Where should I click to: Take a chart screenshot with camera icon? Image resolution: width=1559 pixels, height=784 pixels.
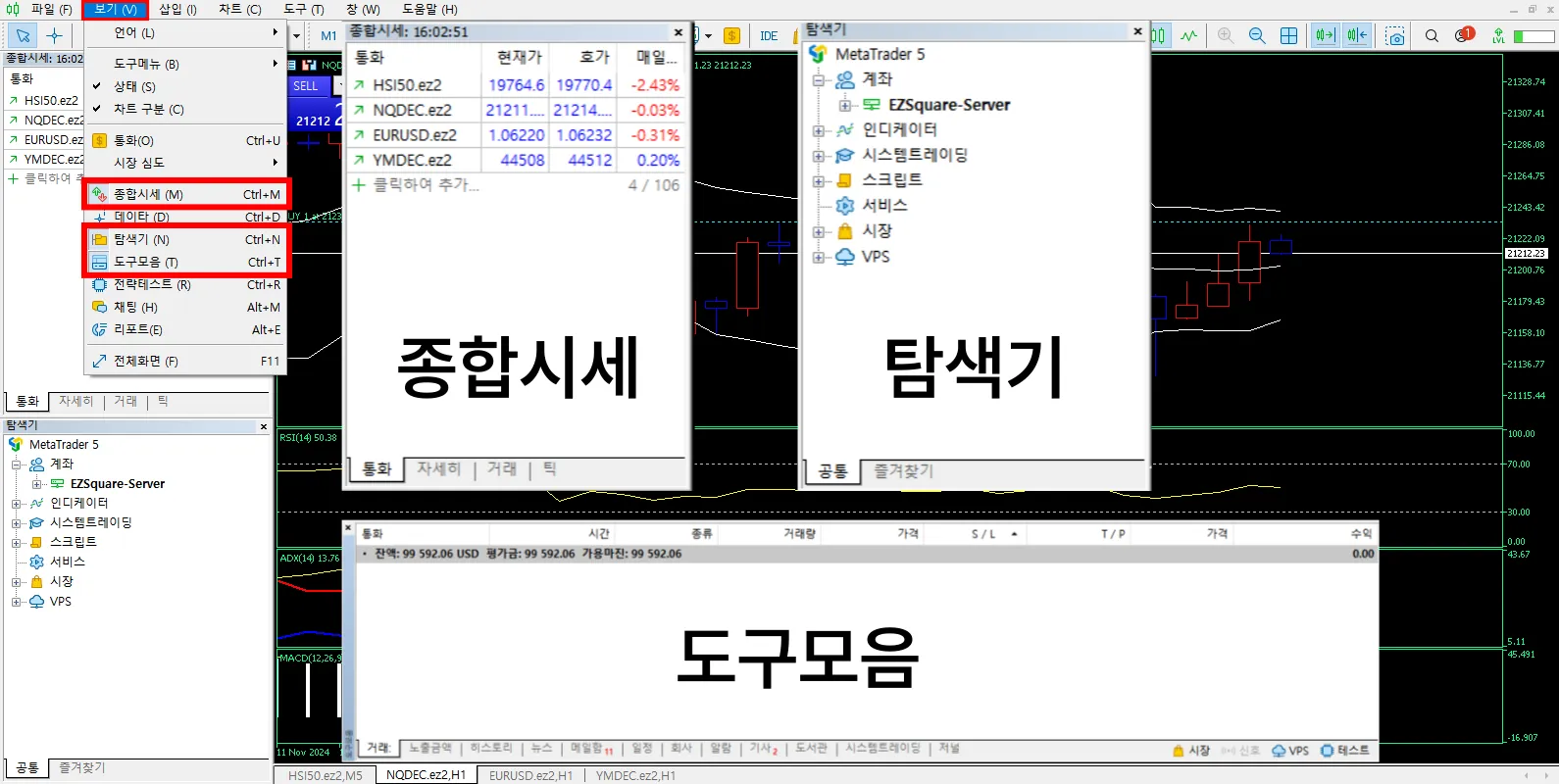click(x=1395, y=35)
